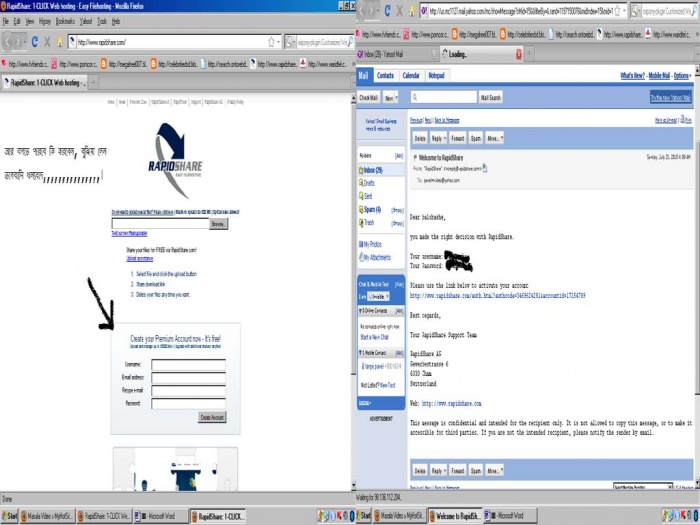The width and height of the screenshot is (700, 525).
Task: Click upper Spam button above message
Action: click(x=476, y=138)
